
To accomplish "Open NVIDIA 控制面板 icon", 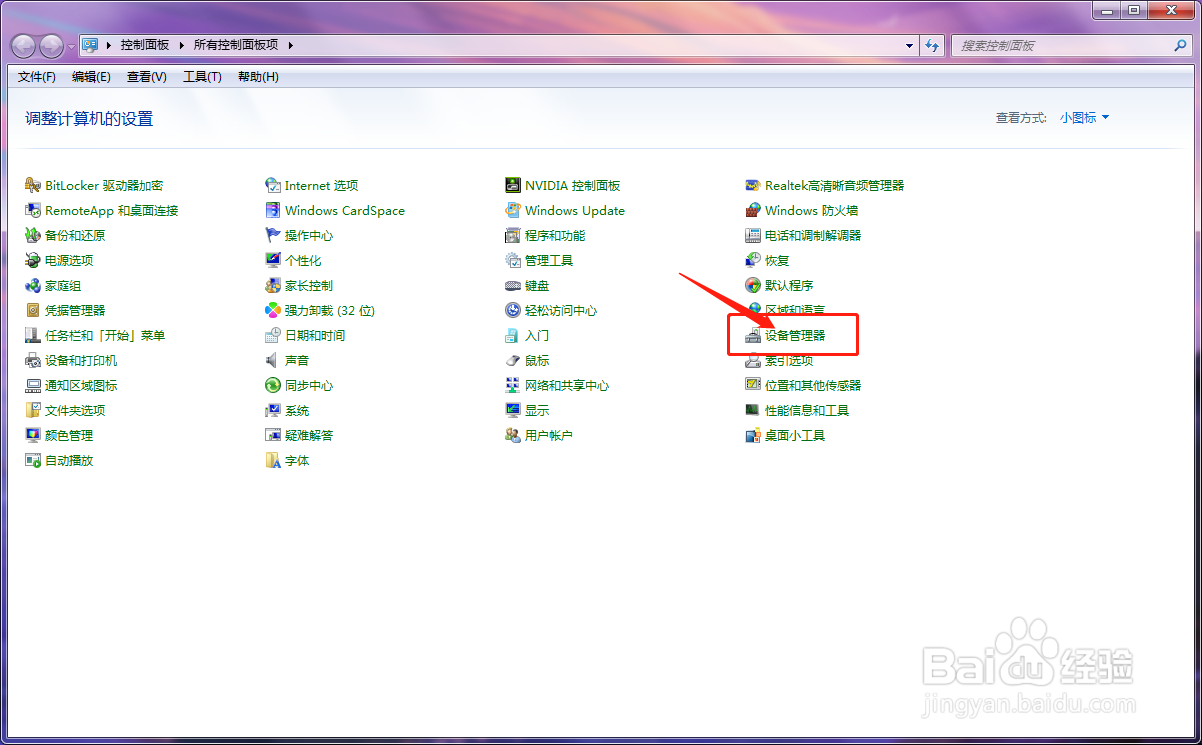I will click(513, 185).
